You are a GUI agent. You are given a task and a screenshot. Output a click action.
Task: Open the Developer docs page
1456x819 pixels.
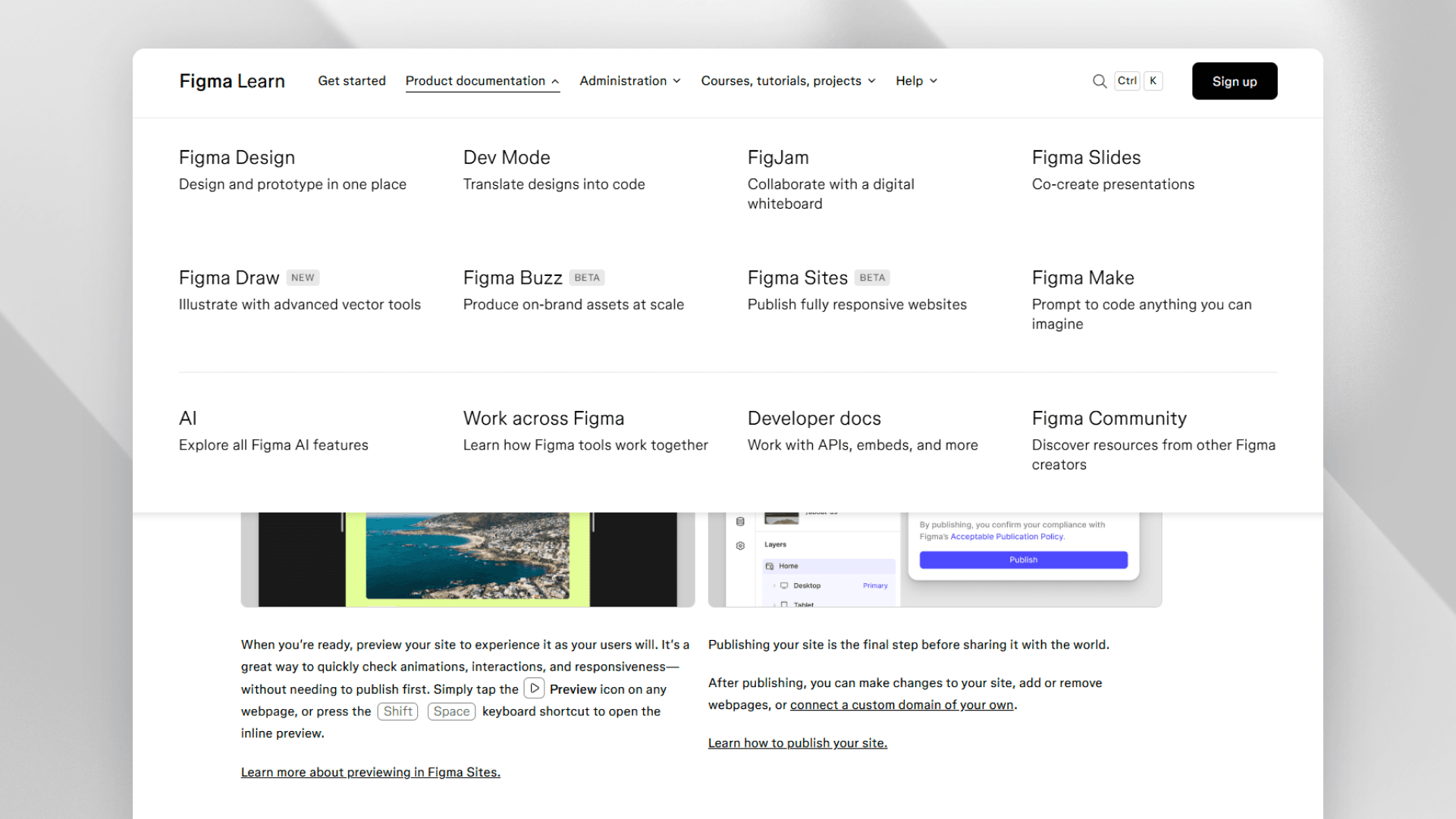click(814, 418)
